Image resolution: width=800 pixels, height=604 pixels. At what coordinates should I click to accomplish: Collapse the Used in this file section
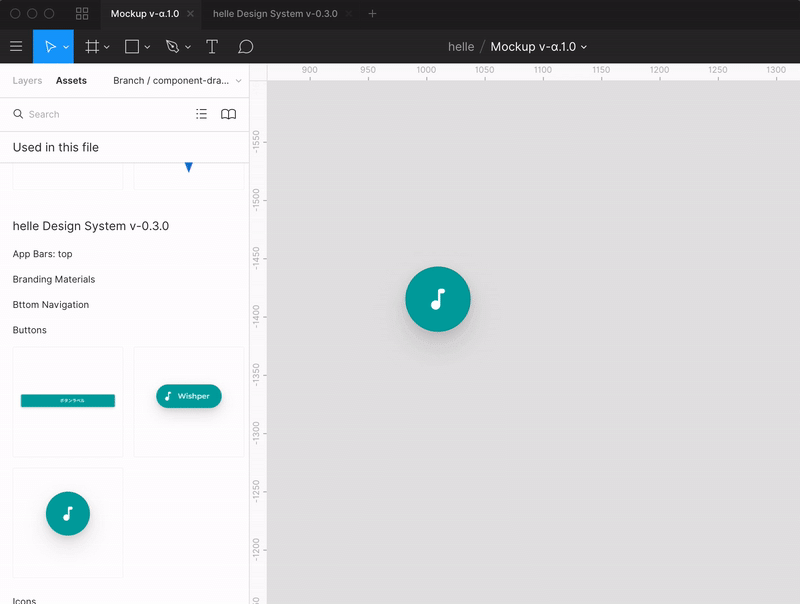56,147
